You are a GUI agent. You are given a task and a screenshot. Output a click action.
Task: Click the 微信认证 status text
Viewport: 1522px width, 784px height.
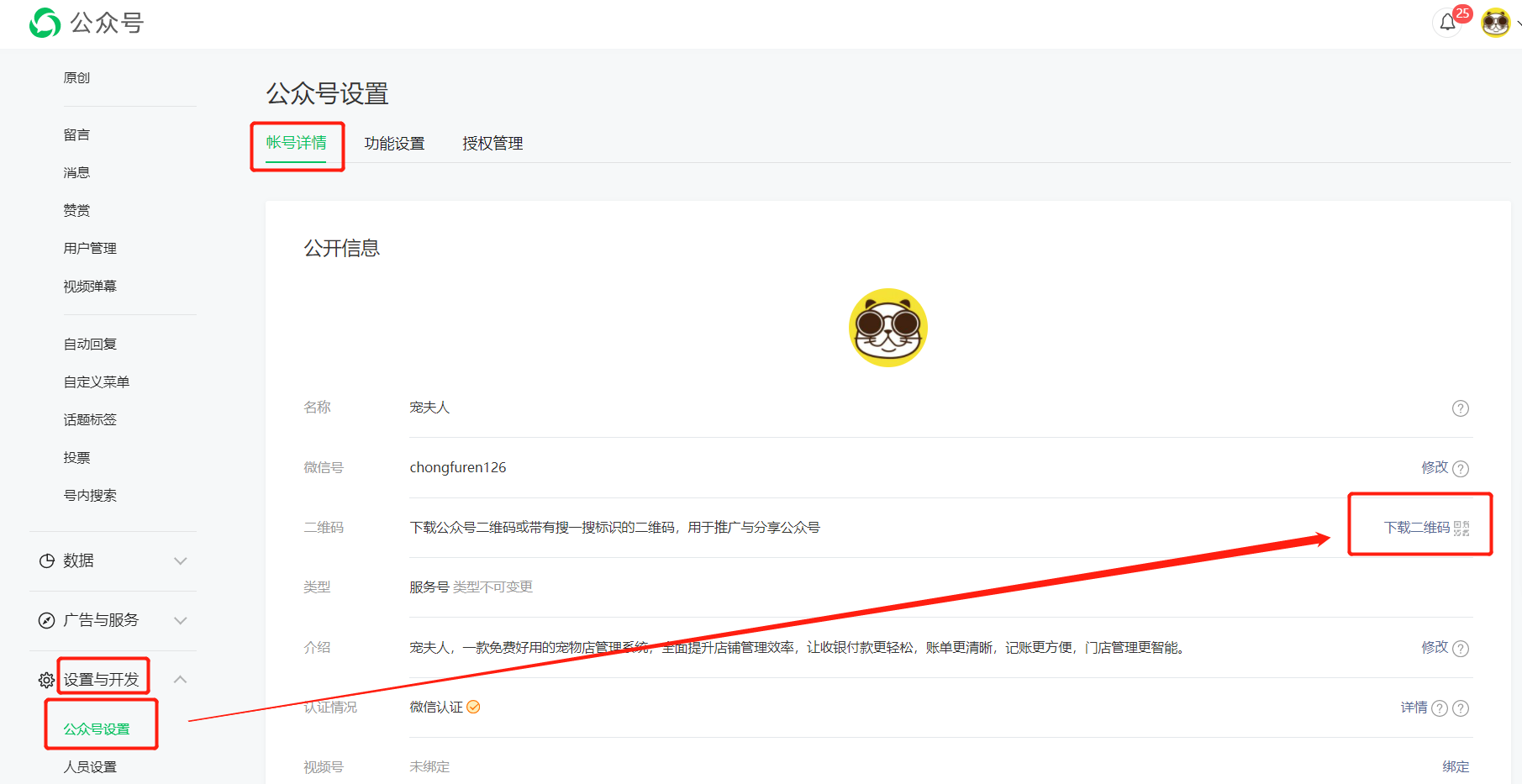(x=436, y=707)
